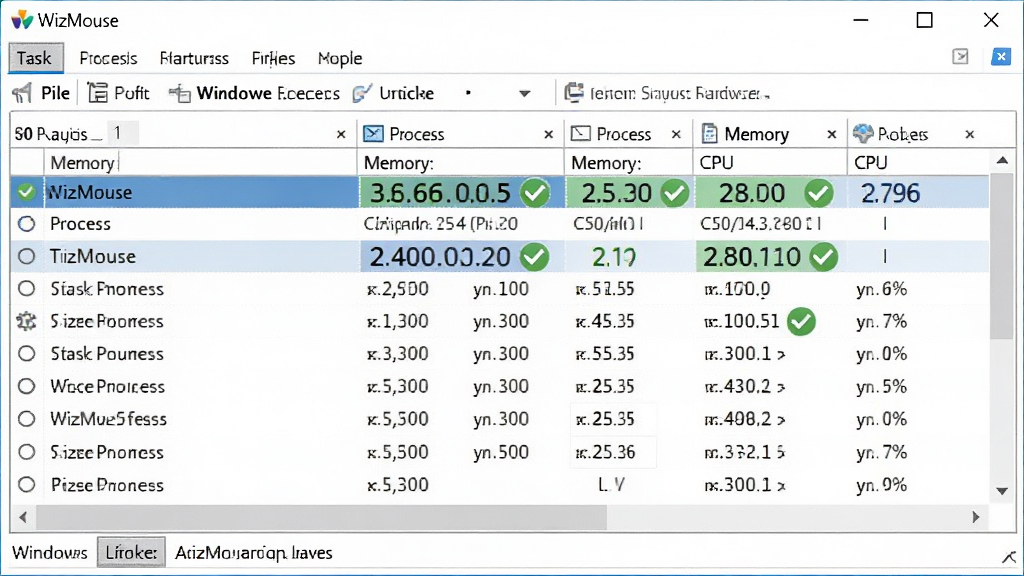
Task: Click the Pokers column gem icon
Action: [x=863, y=133]
